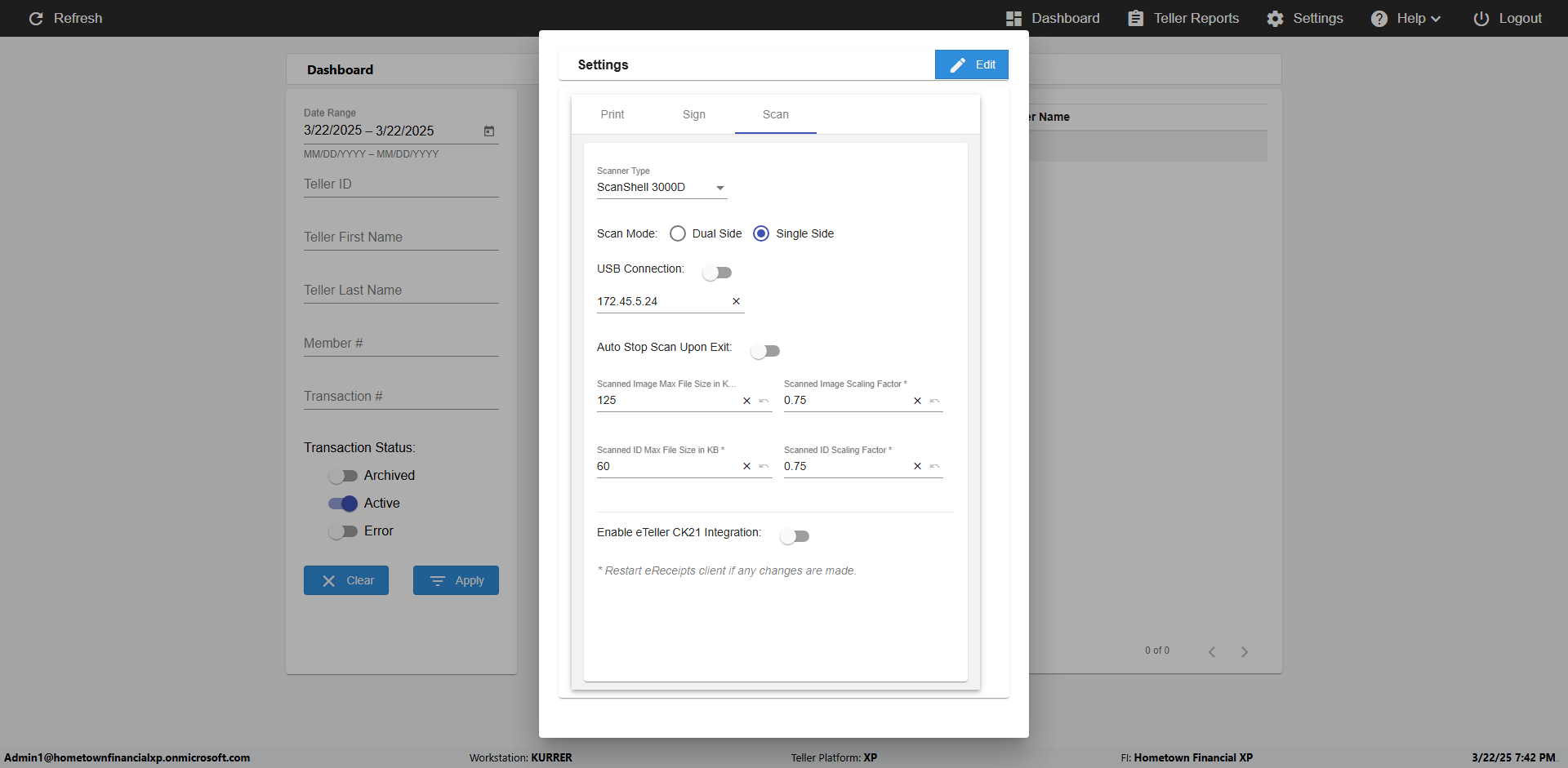Open the Scanner Type dropdown

[x=661, y=188]
